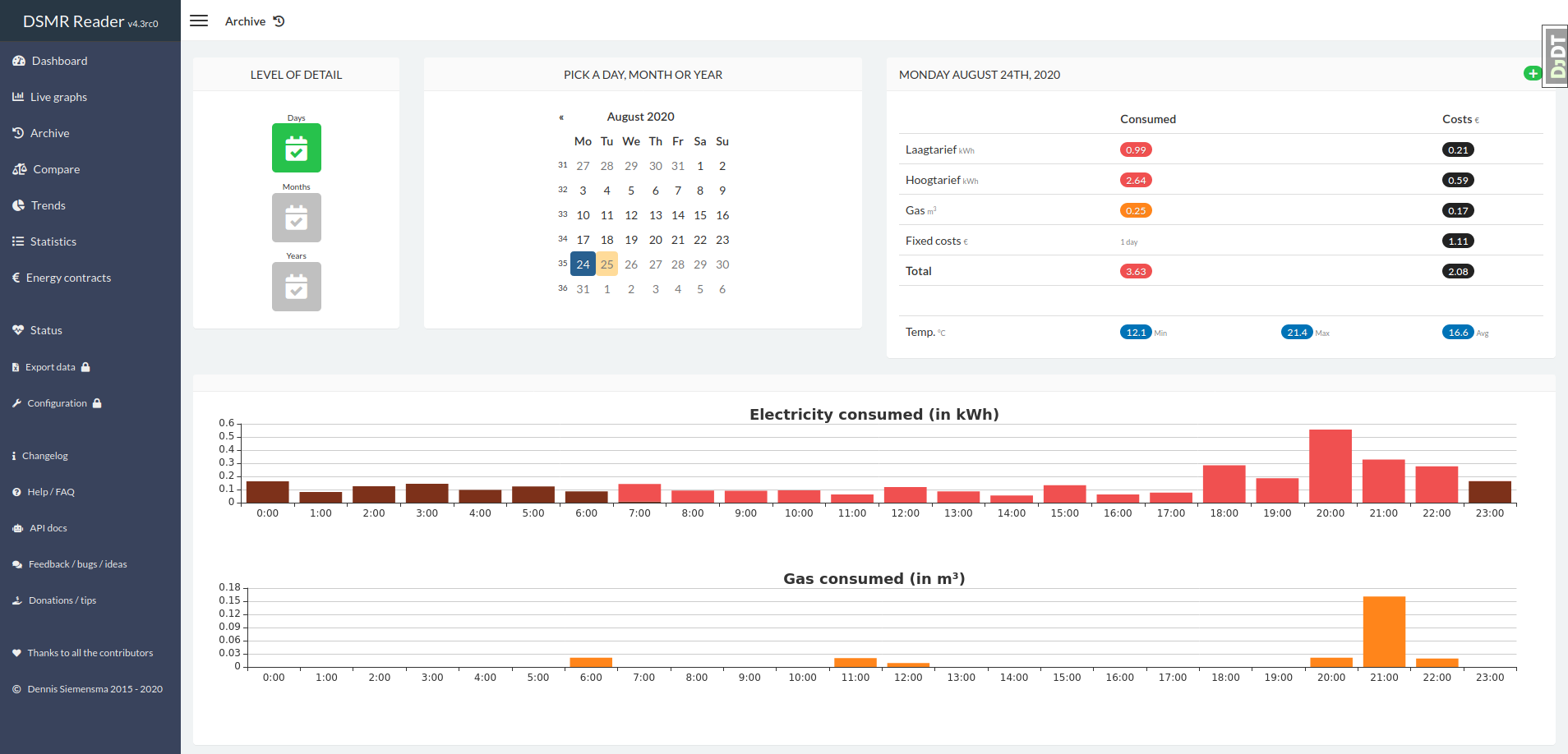1568x754 pixels.
Task: Pick August 3 in calendar
Action: pos(583,191)
